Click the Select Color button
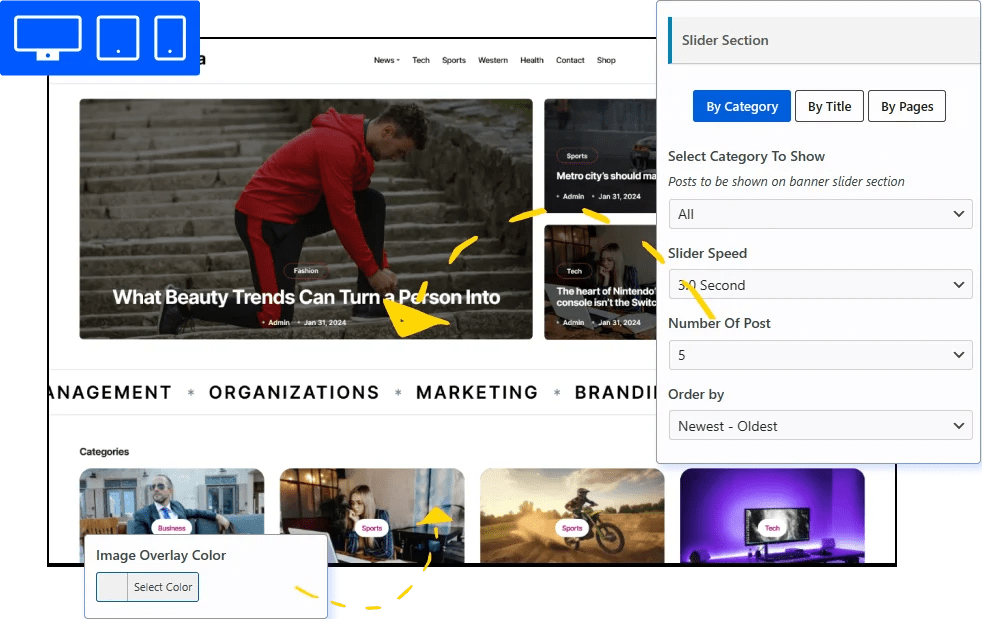This screenshot has height=619, width=982. pyautogui.click(x=163, y=587)
